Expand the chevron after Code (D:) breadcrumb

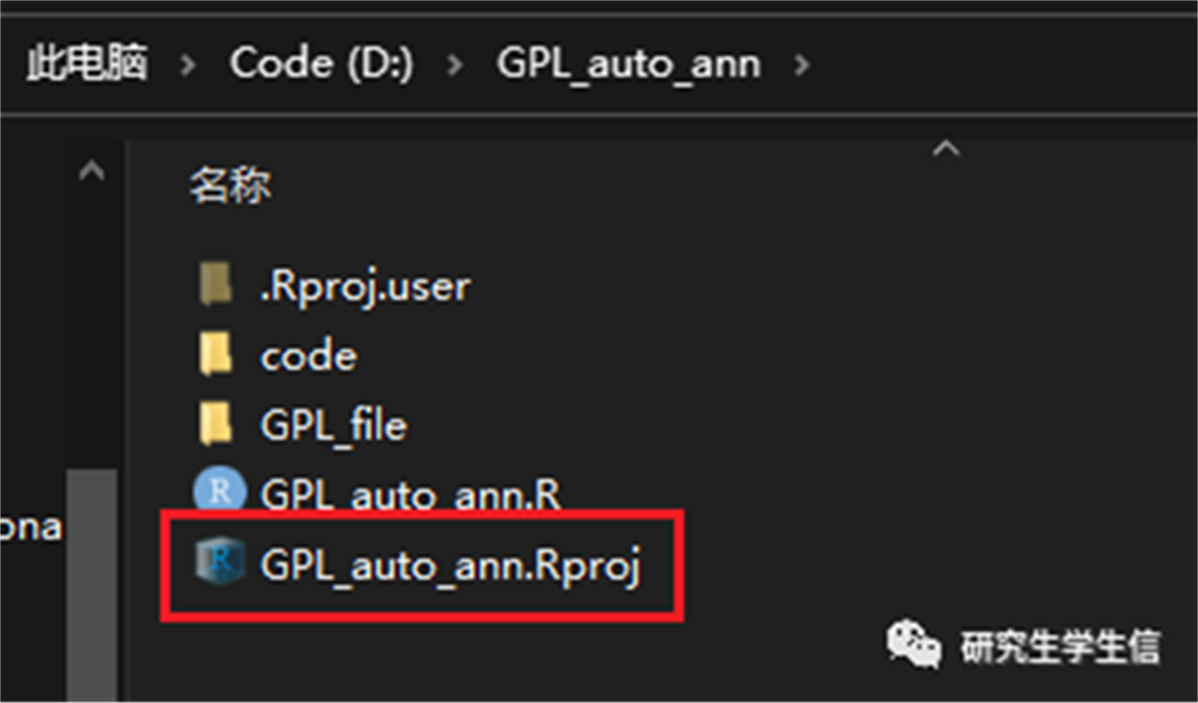[x=455, y=64]
